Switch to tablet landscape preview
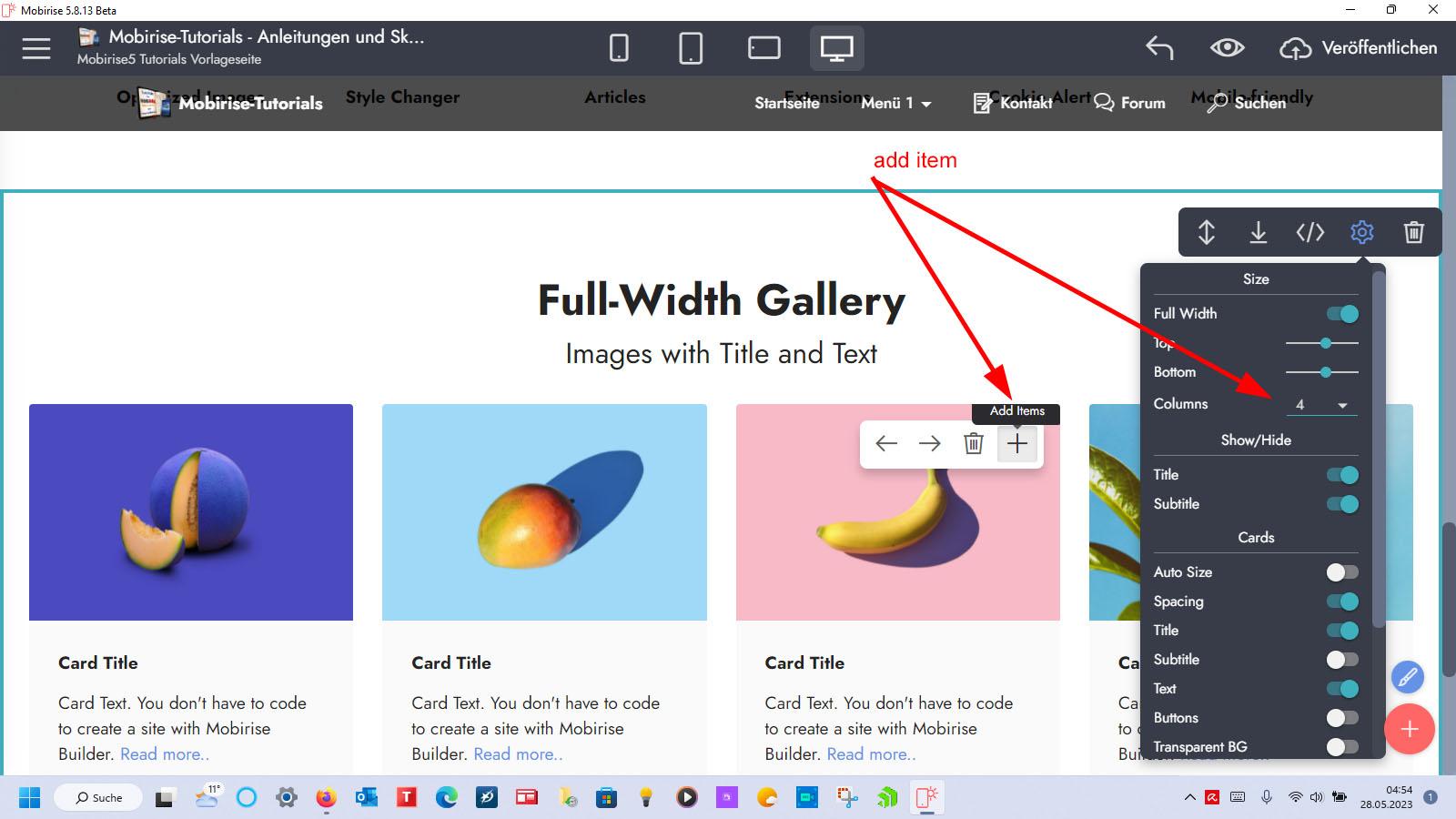This screenshot has width=1456, height=819. pyautogui.click(x=763, y=48)
